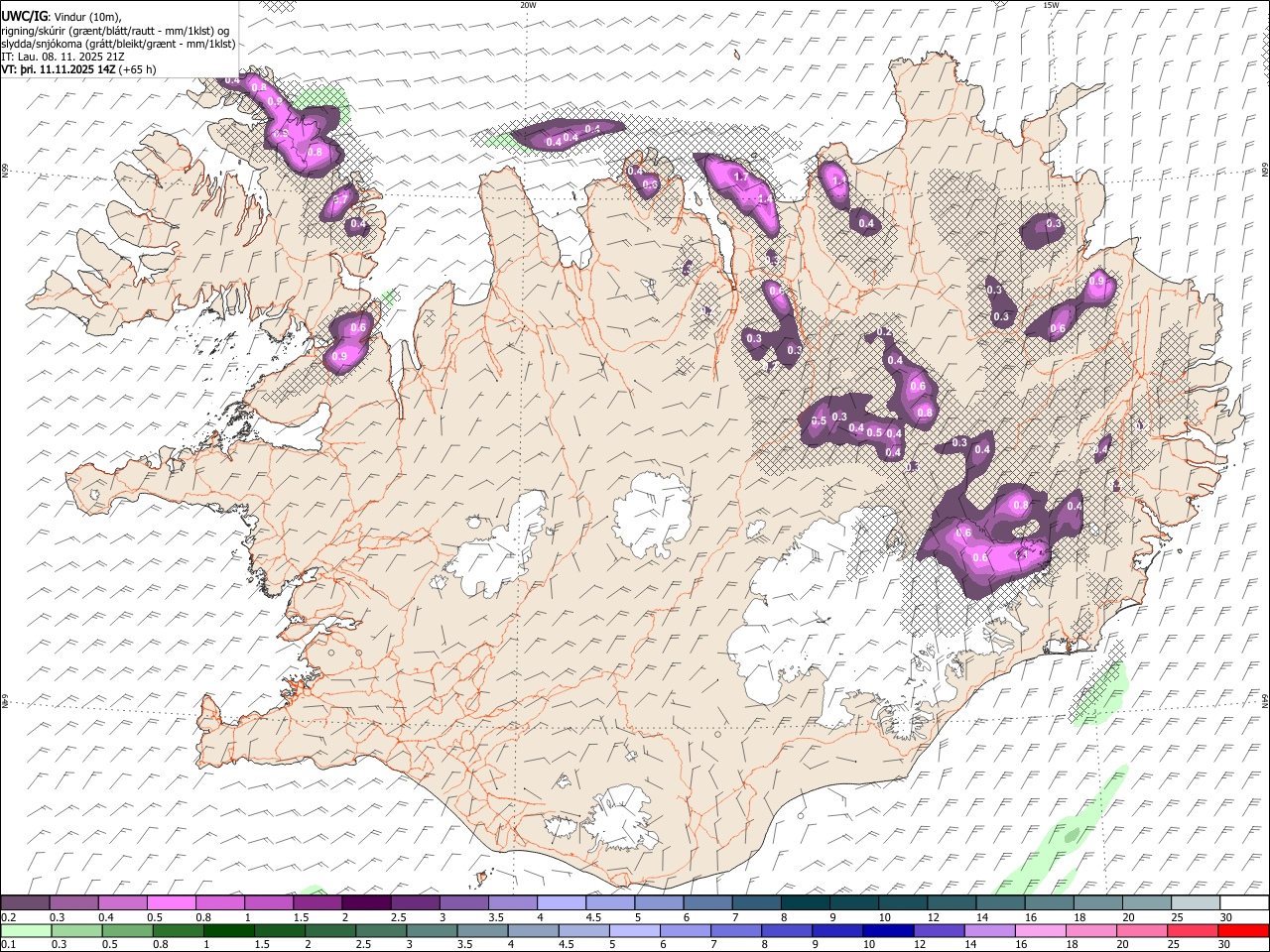This screenshot has height=952, width=1270.
Task: Click the 20W longitude label
Action: point(528,5)
